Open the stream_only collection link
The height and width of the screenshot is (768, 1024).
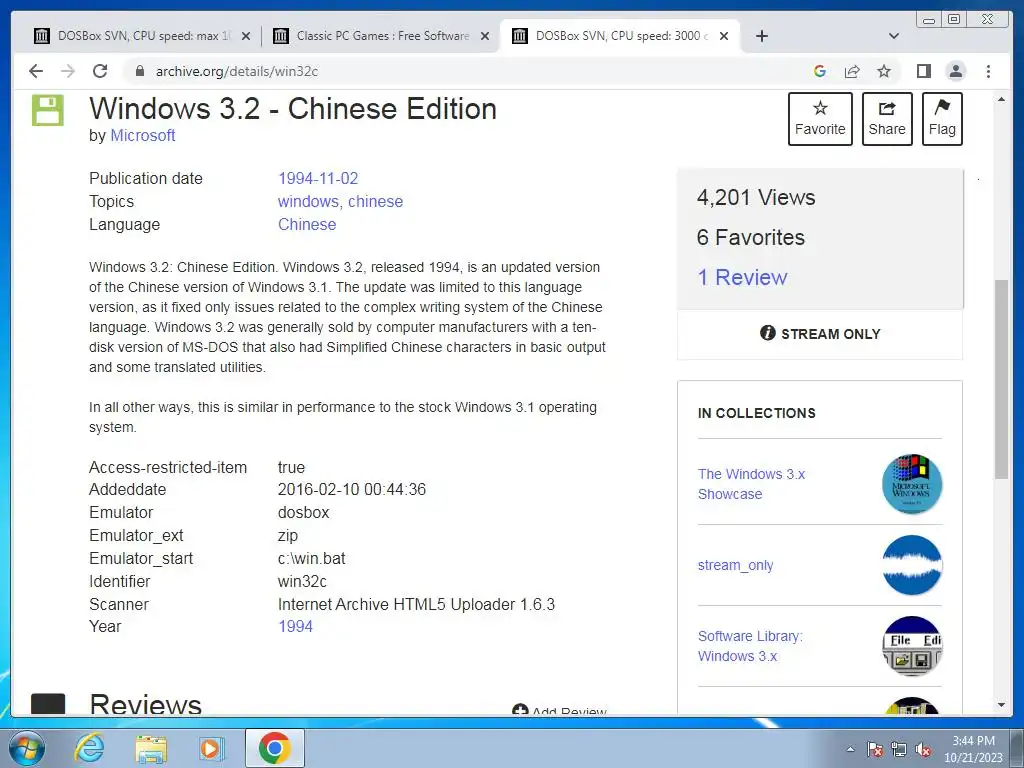pyautogui.click(x=735, y=565)
